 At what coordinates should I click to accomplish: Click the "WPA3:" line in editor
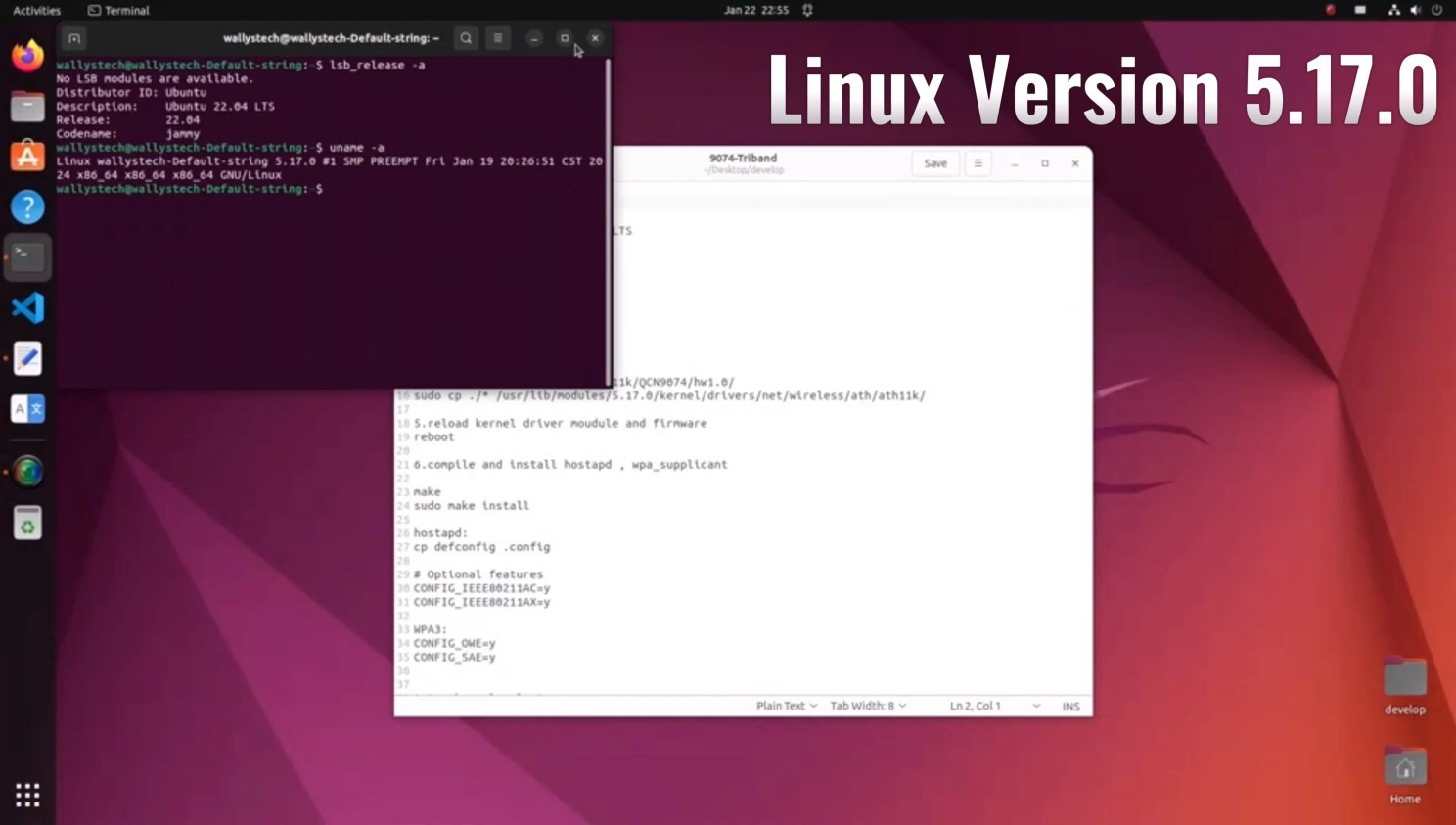click(430, 629)
